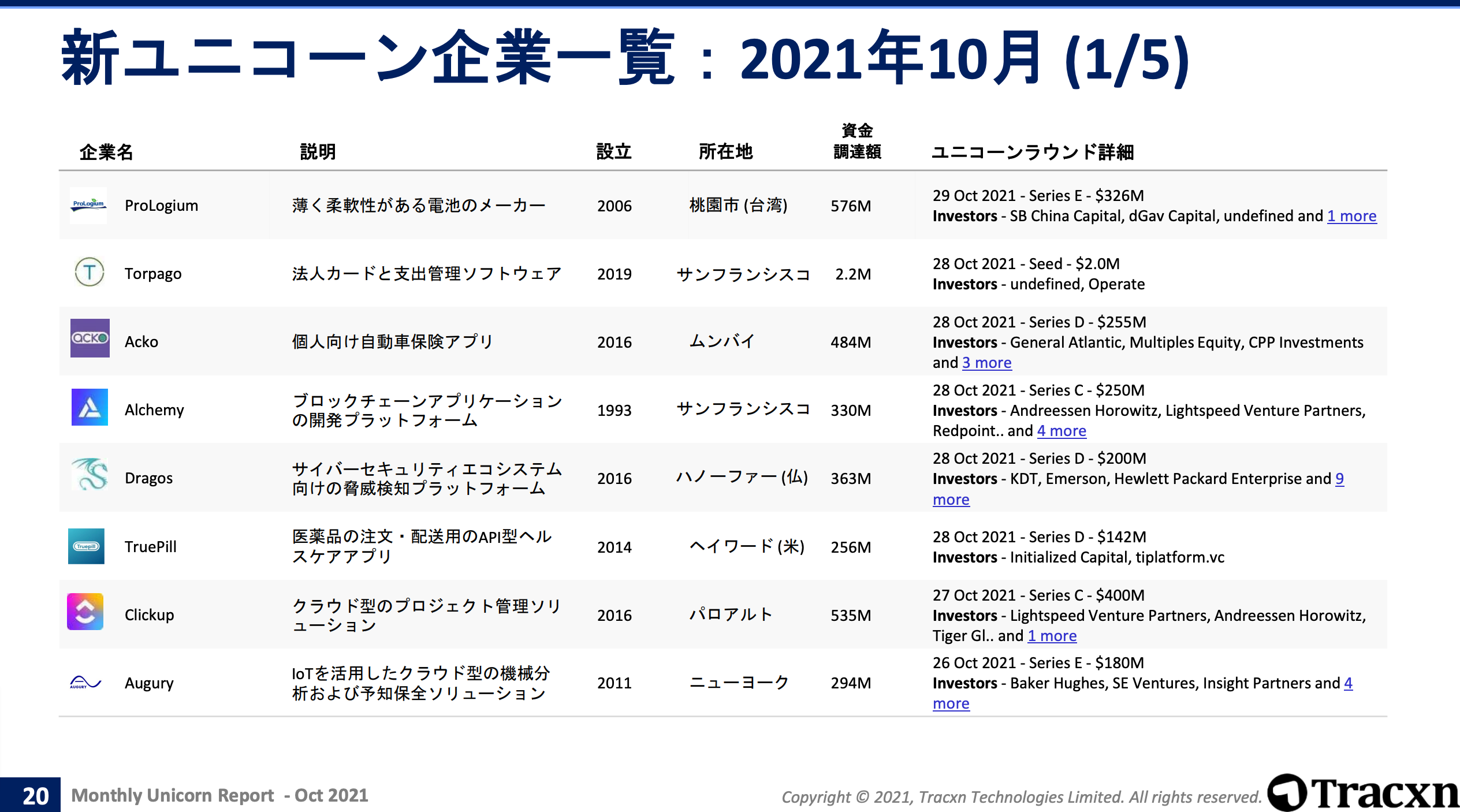Click the Dragos dragon logo
1460x812 pixels.
pyautogui.click(x=90, y=475)
